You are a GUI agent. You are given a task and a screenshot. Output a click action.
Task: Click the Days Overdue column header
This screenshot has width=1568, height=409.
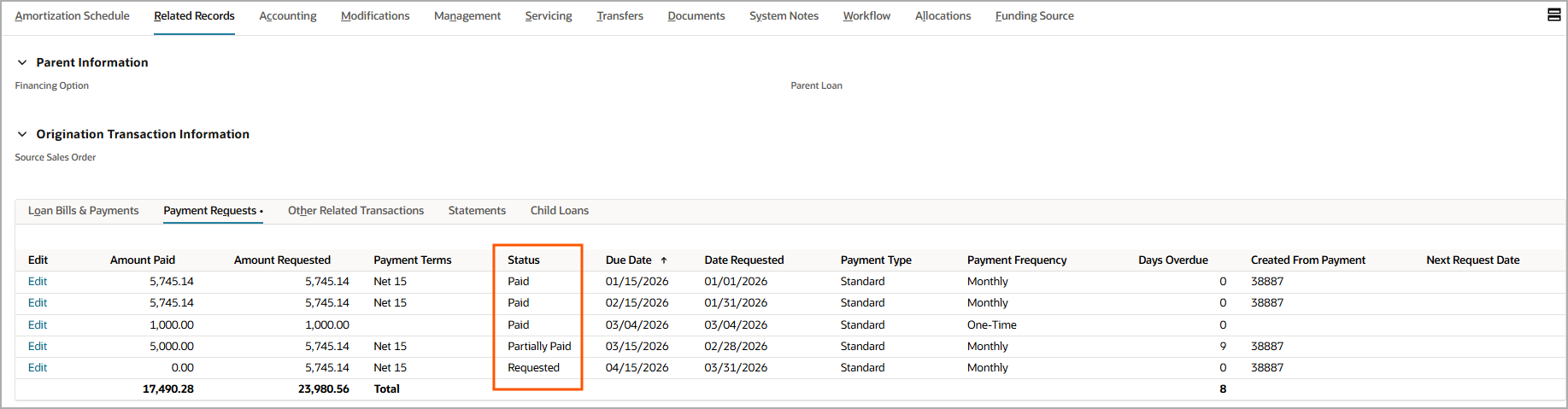[1172, 260]
